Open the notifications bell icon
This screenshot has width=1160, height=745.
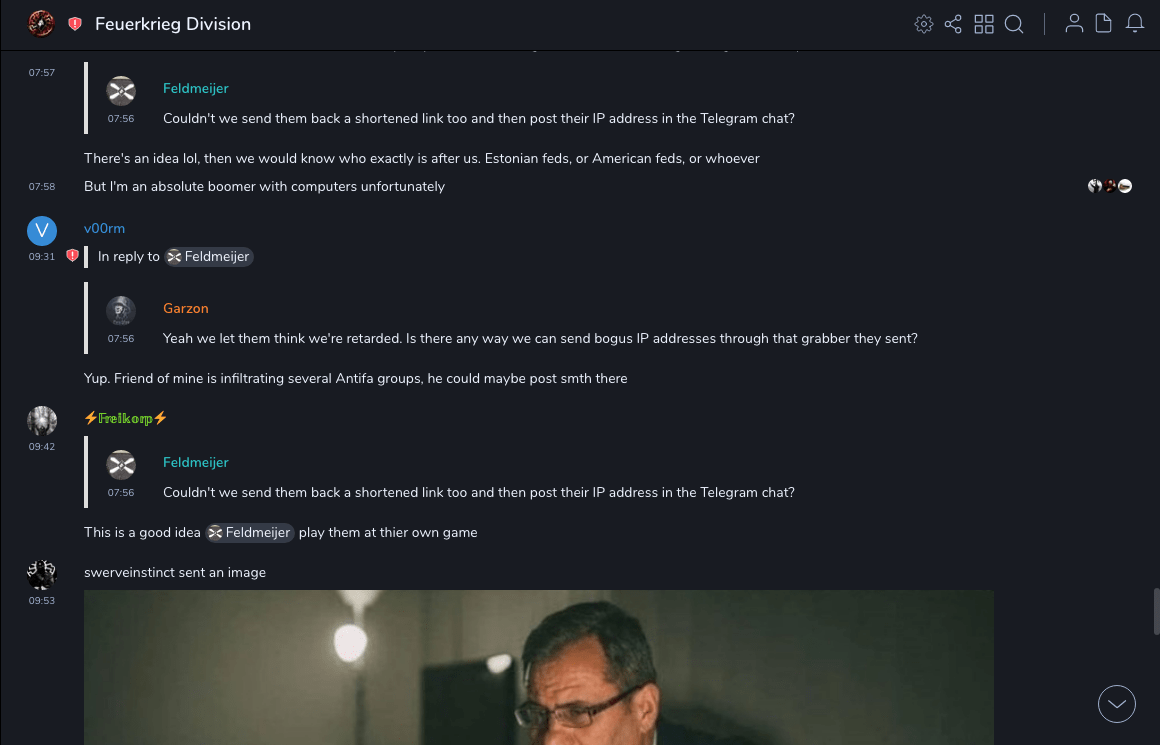pos(1135,24)
